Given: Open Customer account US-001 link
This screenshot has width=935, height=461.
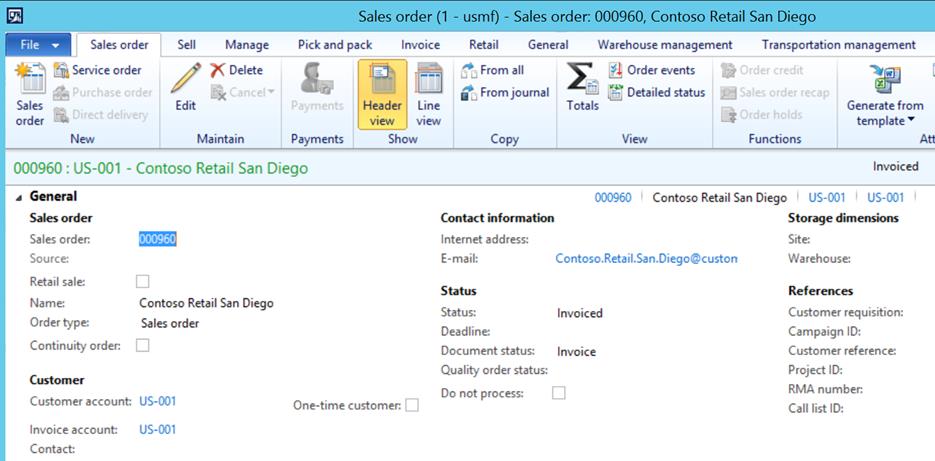Looking at the screenshot, I should click(x=157, y=401).
